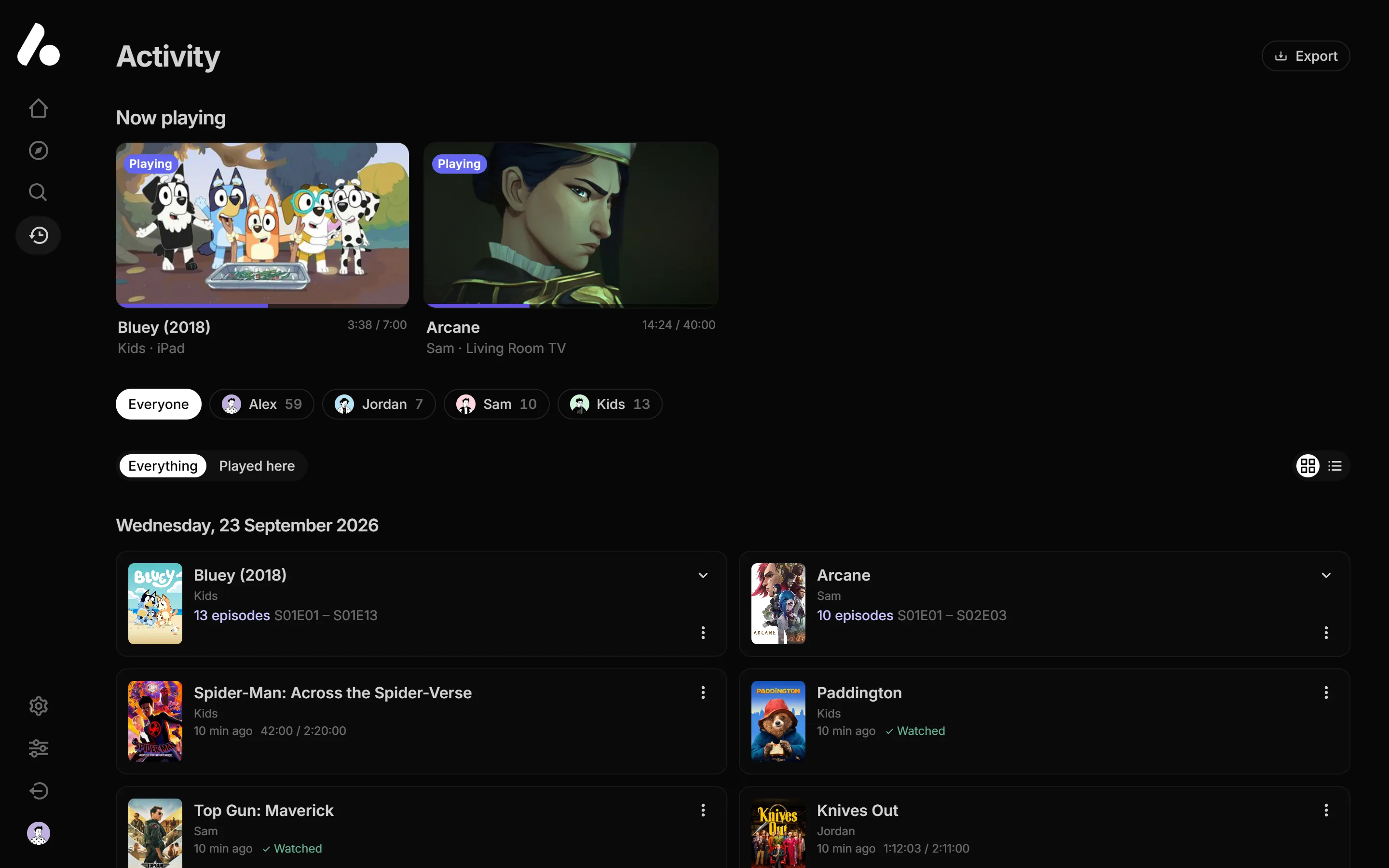Select the Everything tab

(x=163, y=465)
